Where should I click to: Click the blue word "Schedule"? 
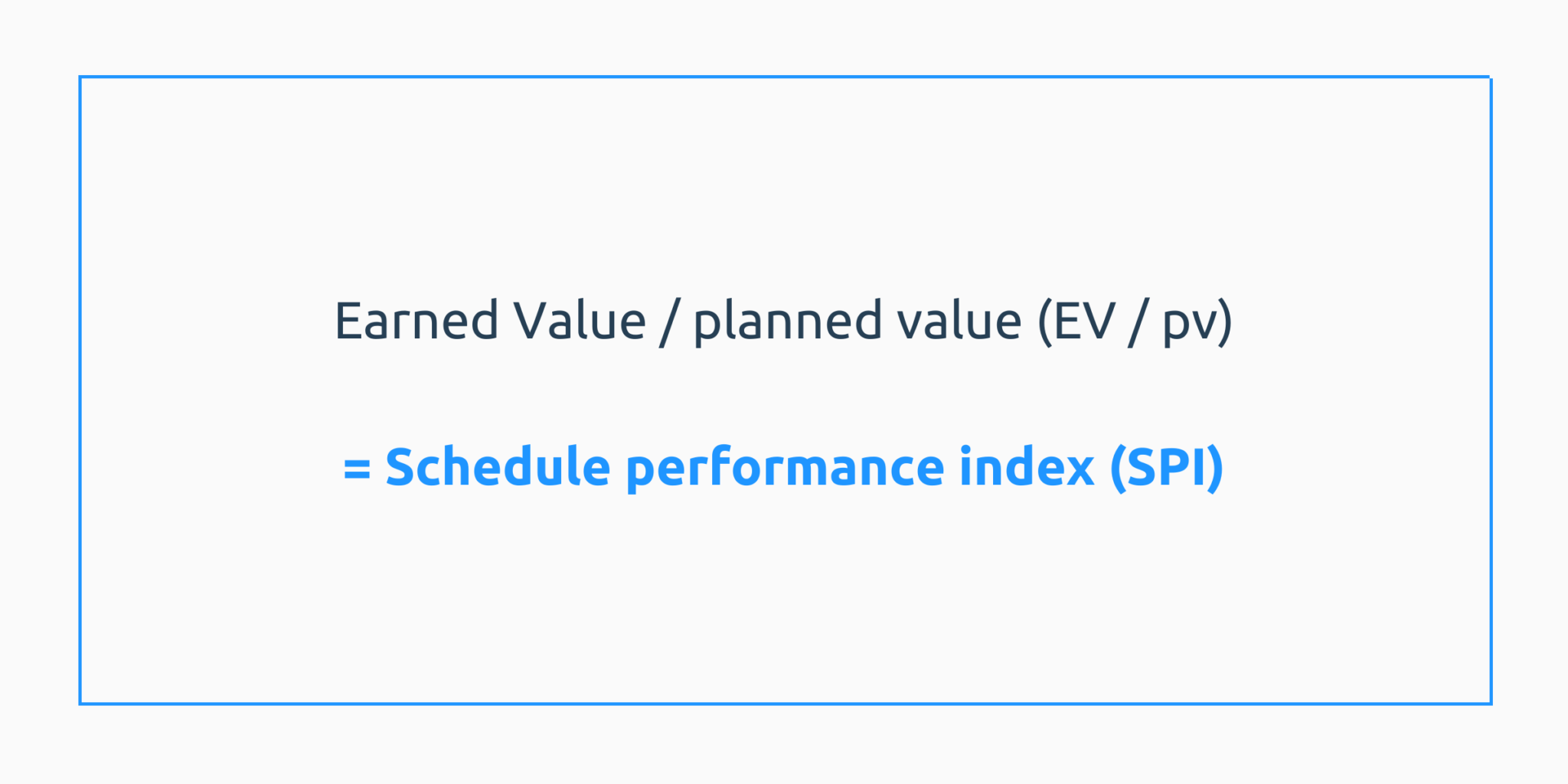pos(498,467)
